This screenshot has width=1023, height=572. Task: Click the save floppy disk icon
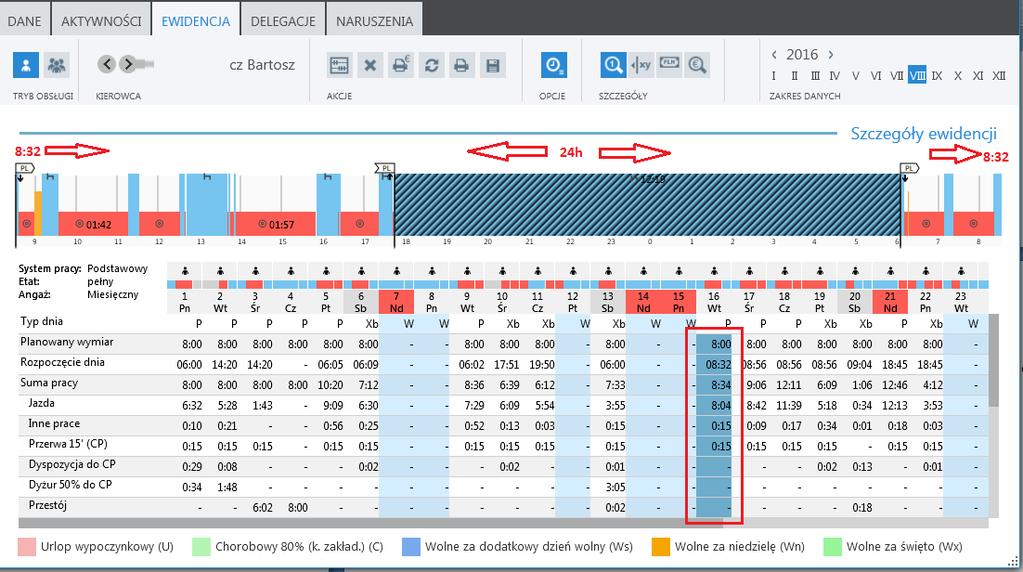click(x=493, y=65)
